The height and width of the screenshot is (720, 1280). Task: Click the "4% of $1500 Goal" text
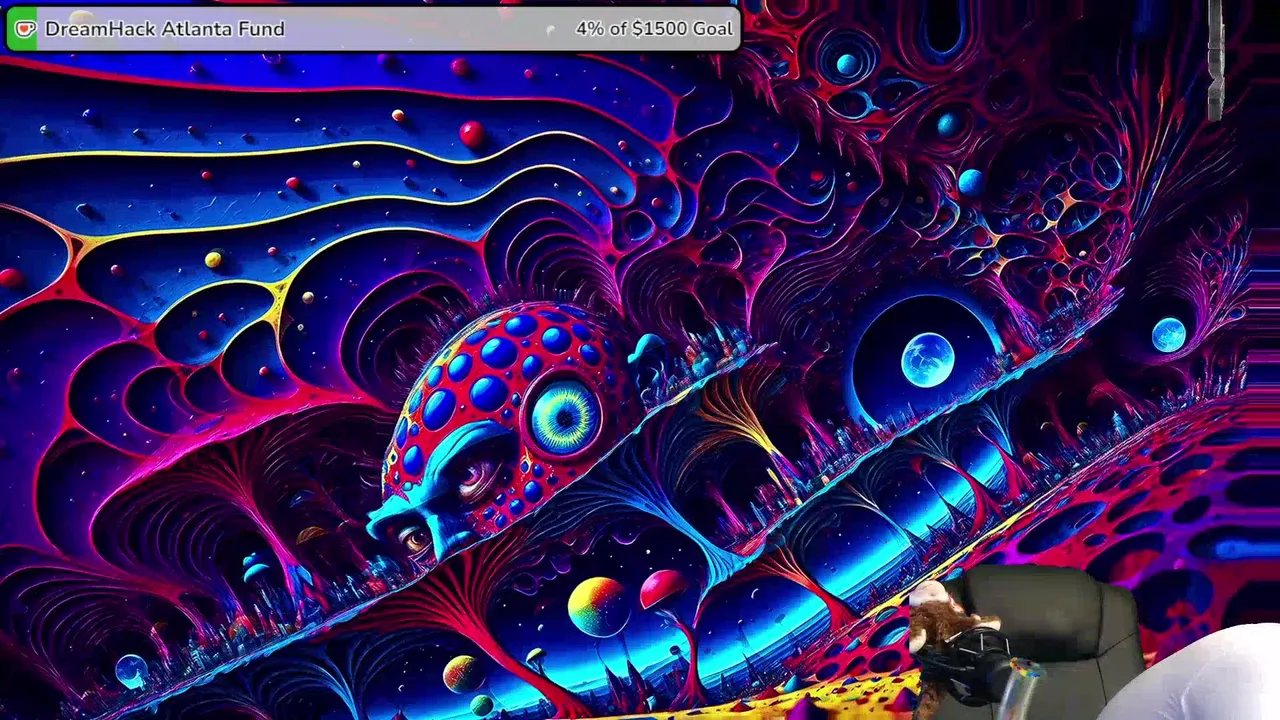654,29
